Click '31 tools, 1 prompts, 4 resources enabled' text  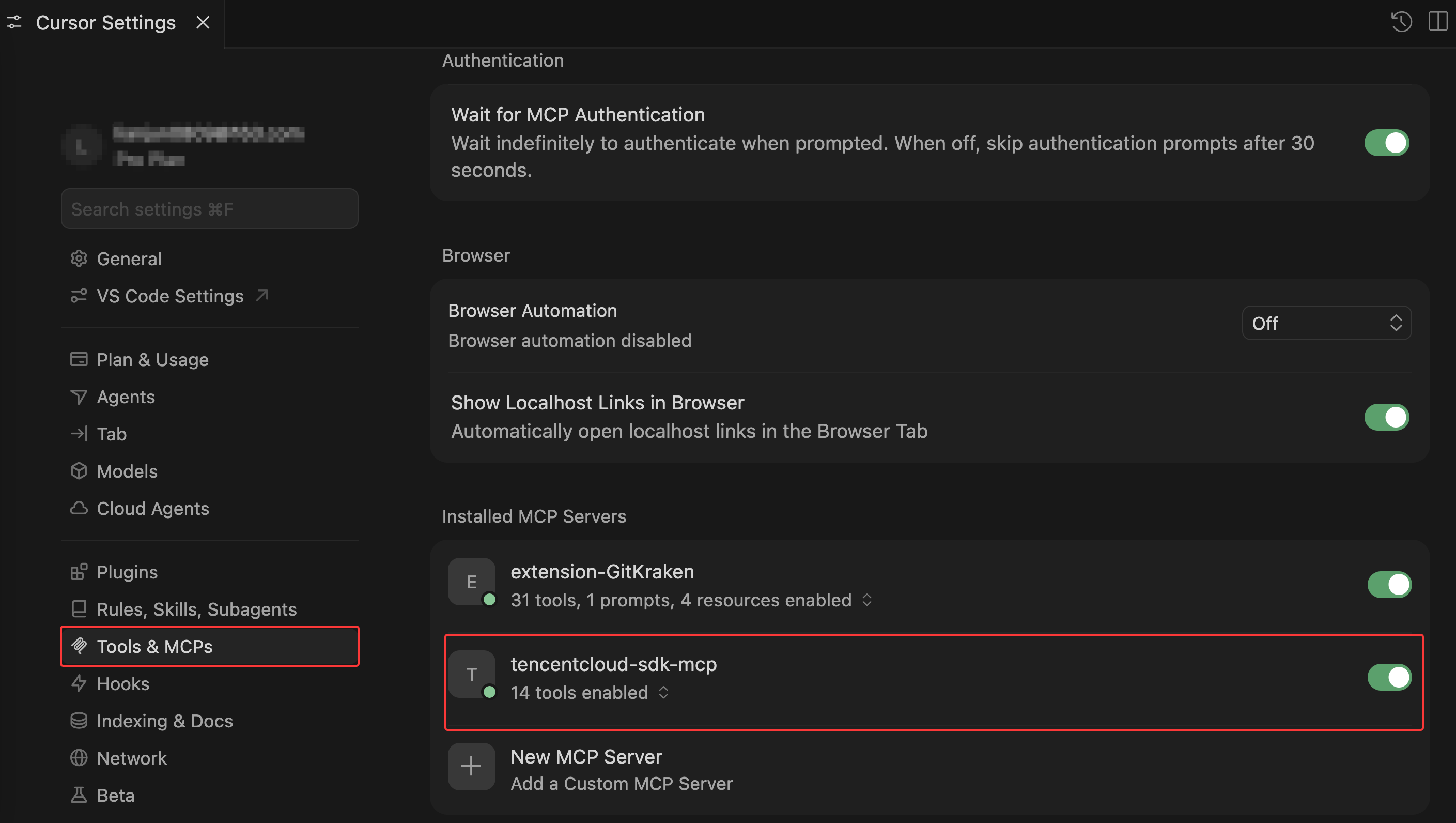click(680, 600)
